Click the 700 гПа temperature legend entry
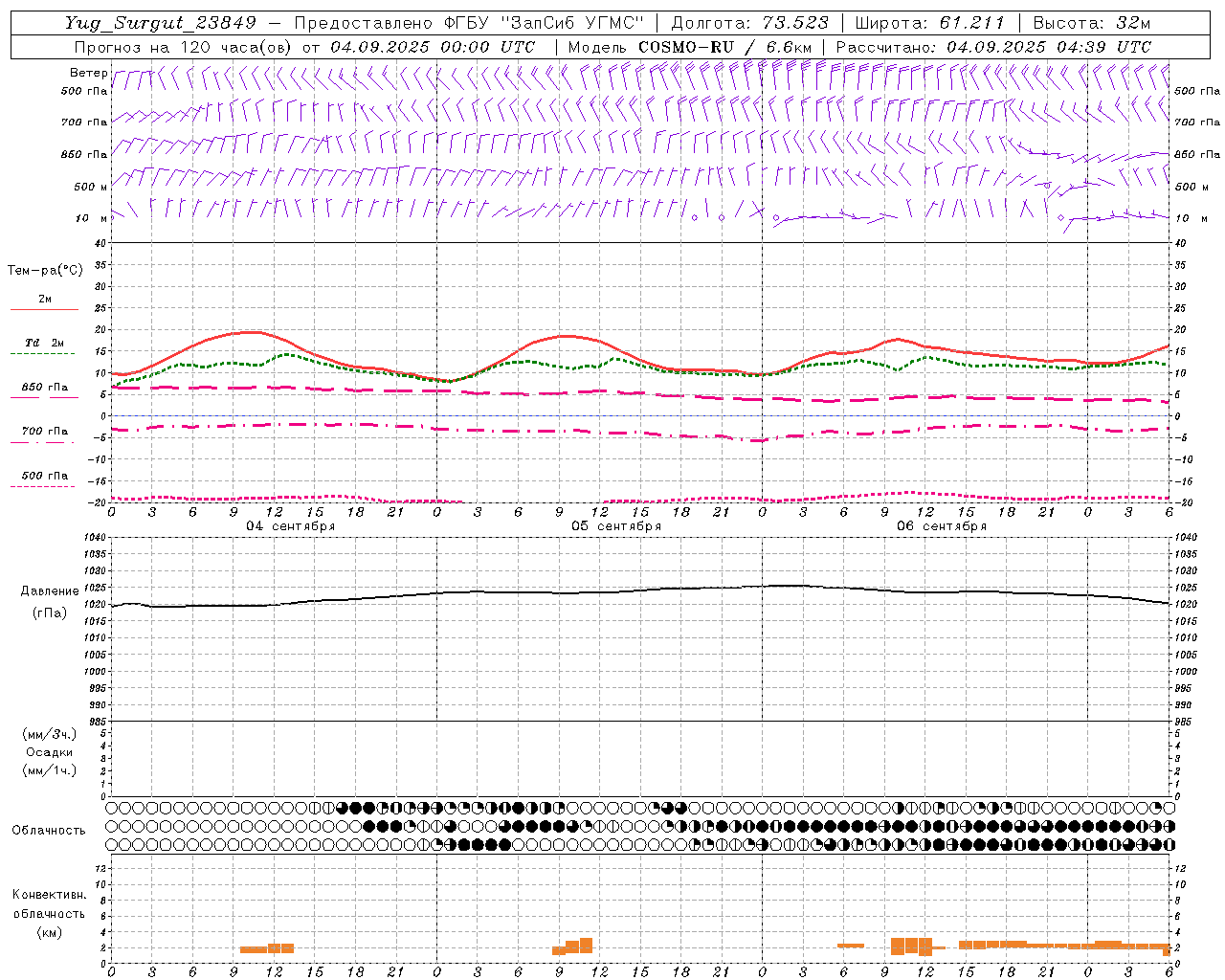 pyautogui.click(x=45, y=432)
